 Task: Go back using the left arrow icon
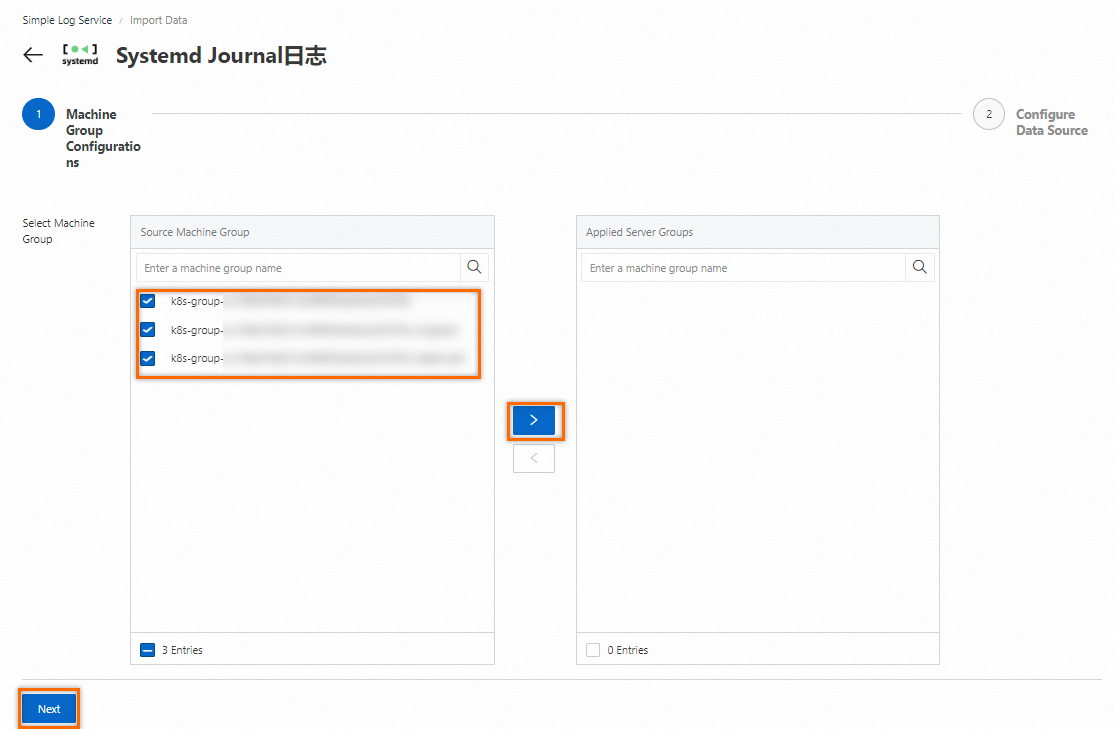[x=33, y=55]
